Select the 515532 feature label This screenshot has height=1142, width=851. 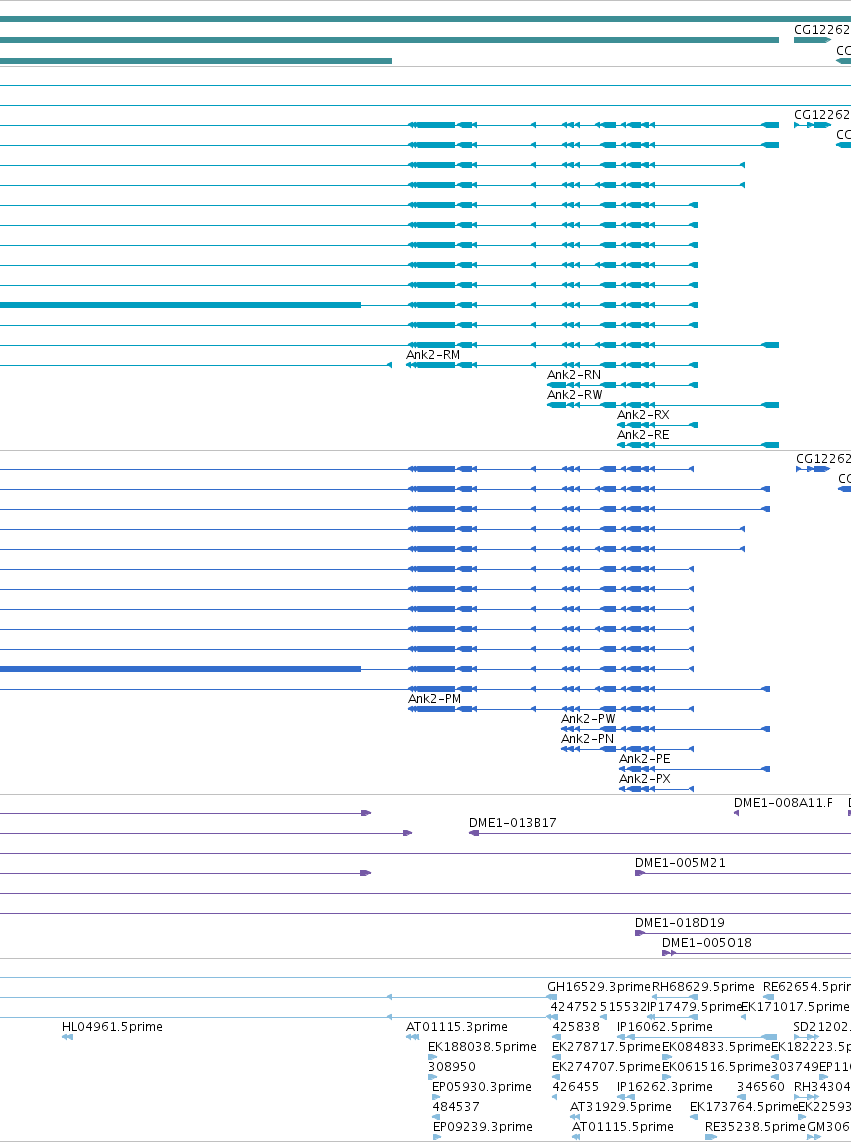pos(624,1007)
